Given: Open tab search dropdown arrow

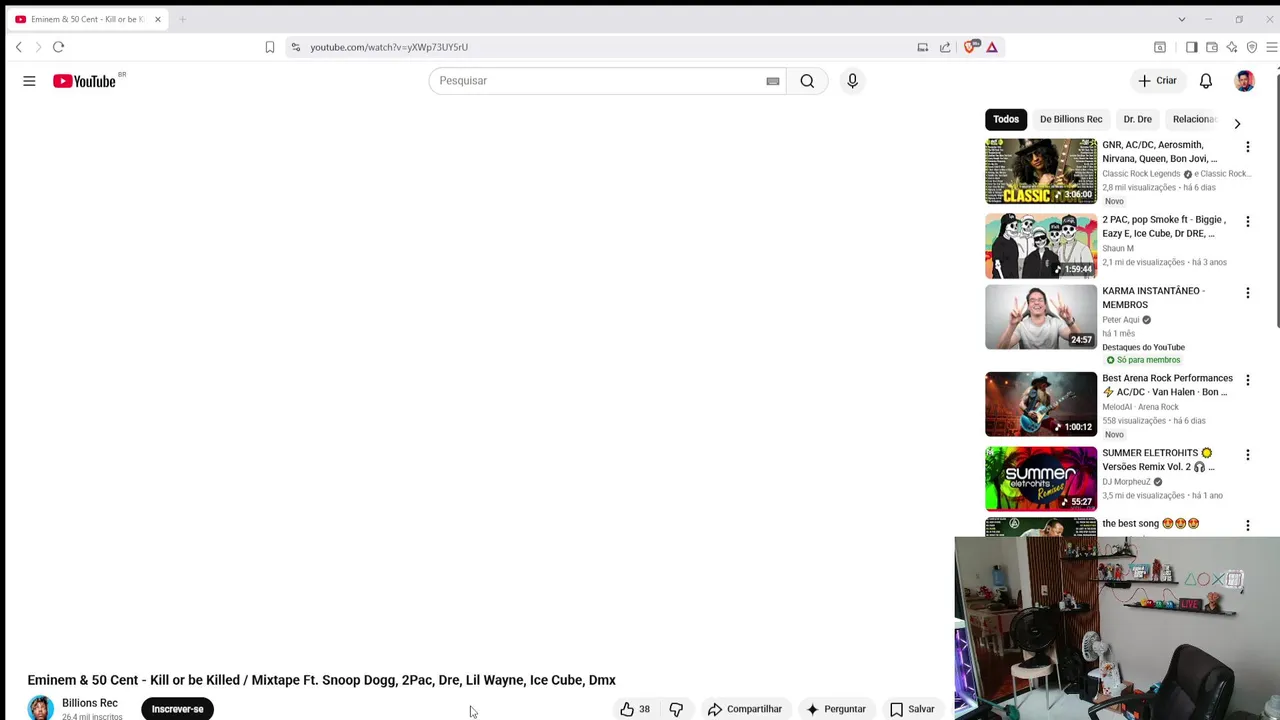Looking at the screenshot, I should pyautogui.click(x=1181, y=19).
